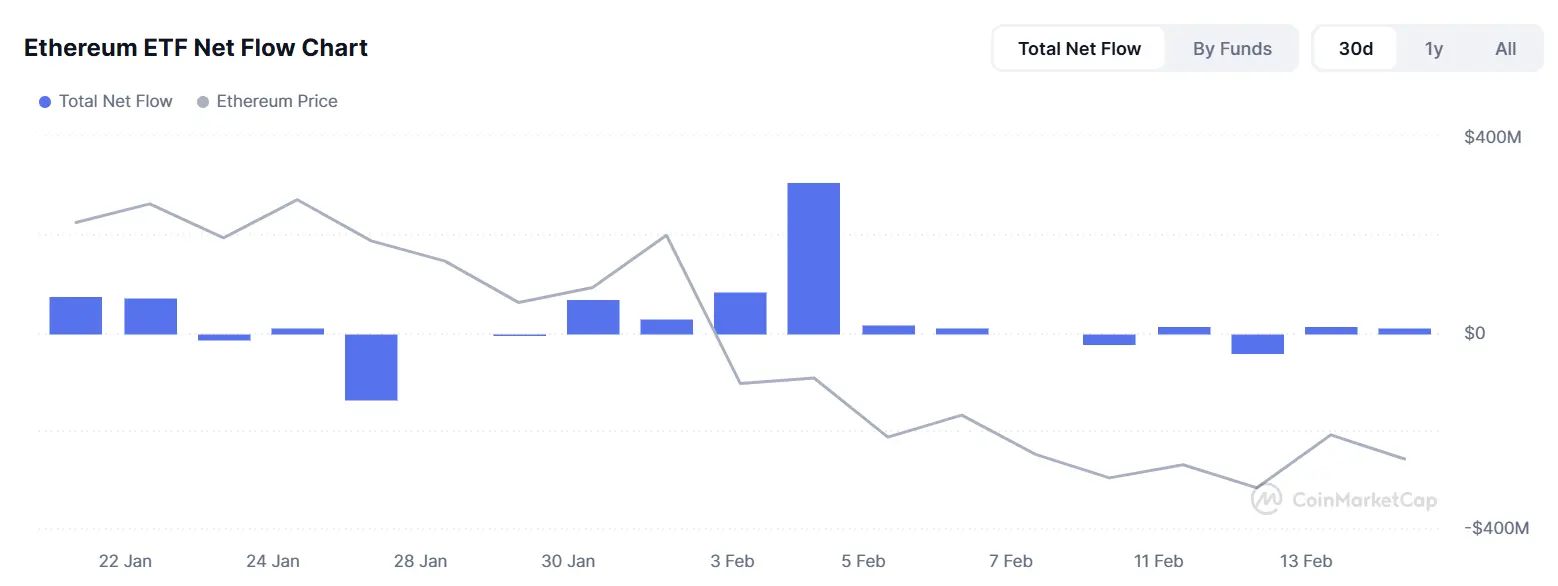Click the 3 Feb net flow bar

[740, 313]
